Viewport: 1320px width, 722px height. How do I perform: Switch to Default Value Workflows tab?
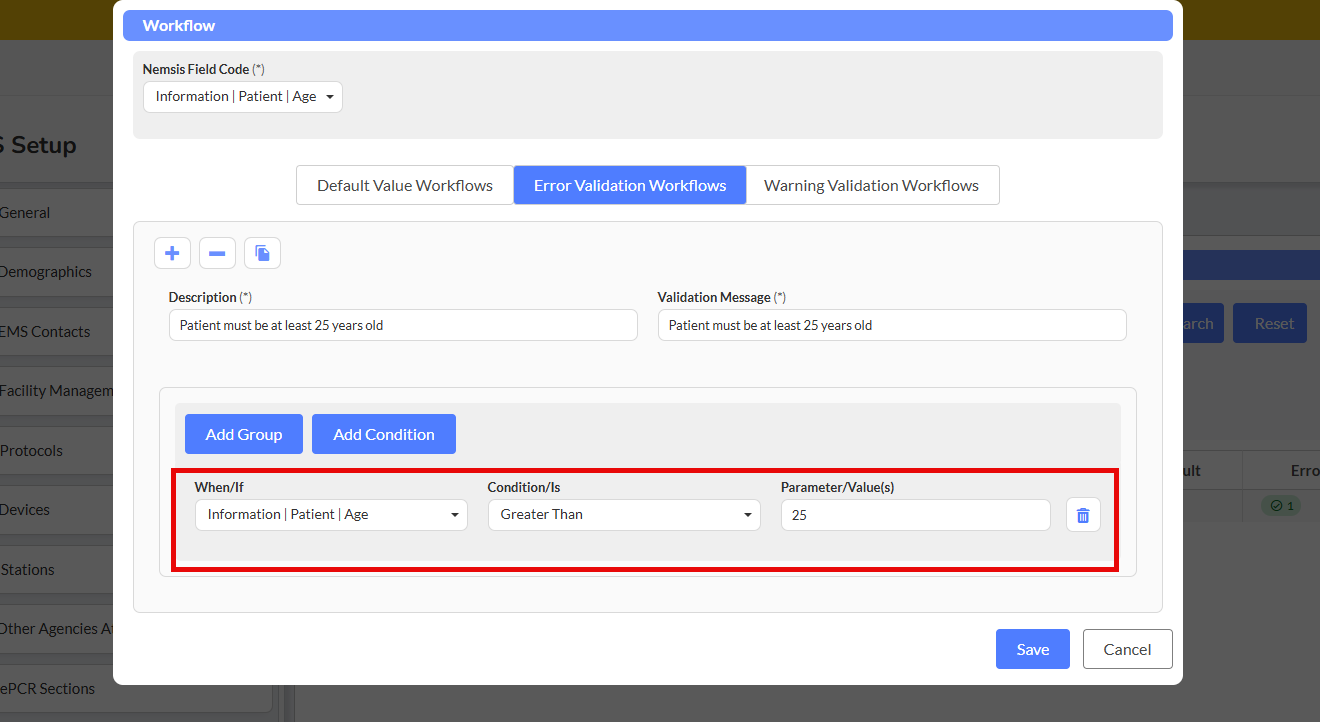point(405,185)
